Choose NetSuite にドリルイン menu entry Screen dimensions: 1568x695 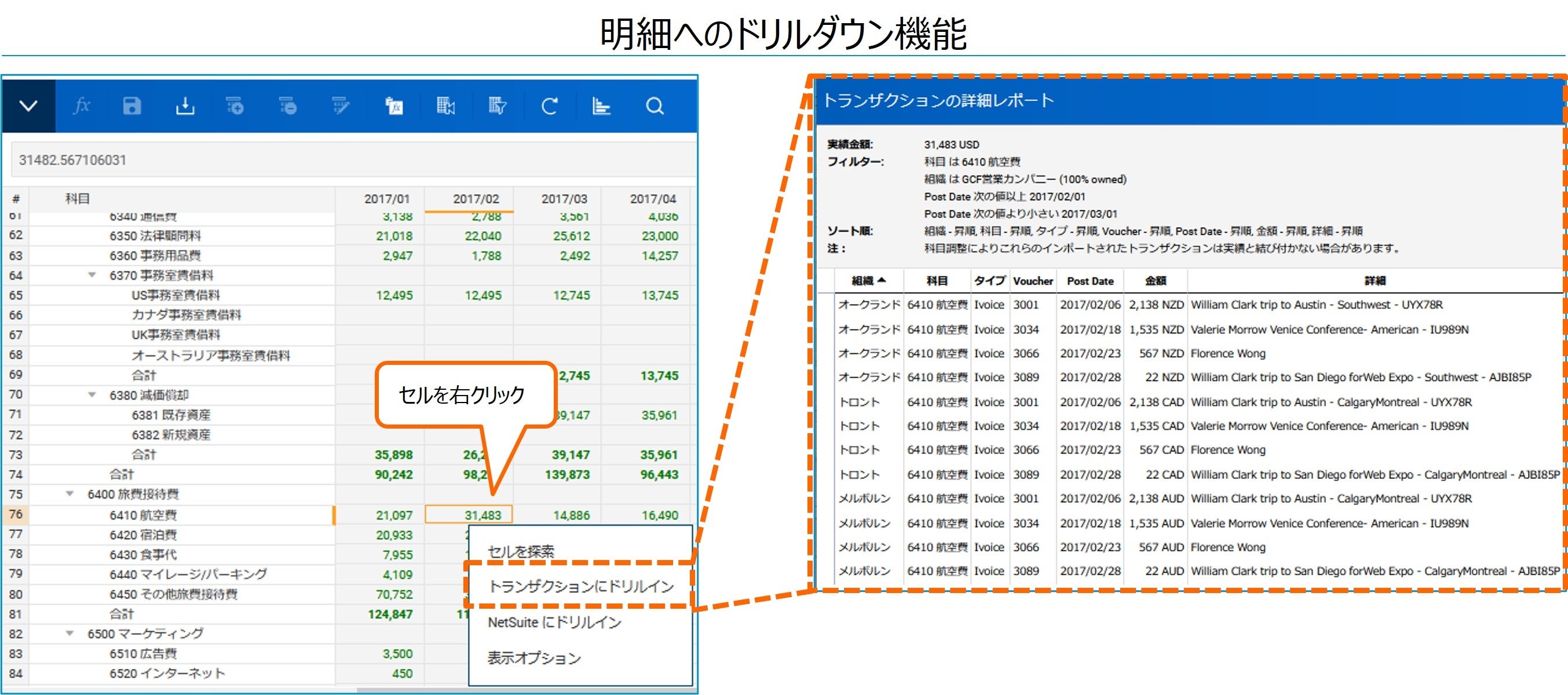(554, 622)
